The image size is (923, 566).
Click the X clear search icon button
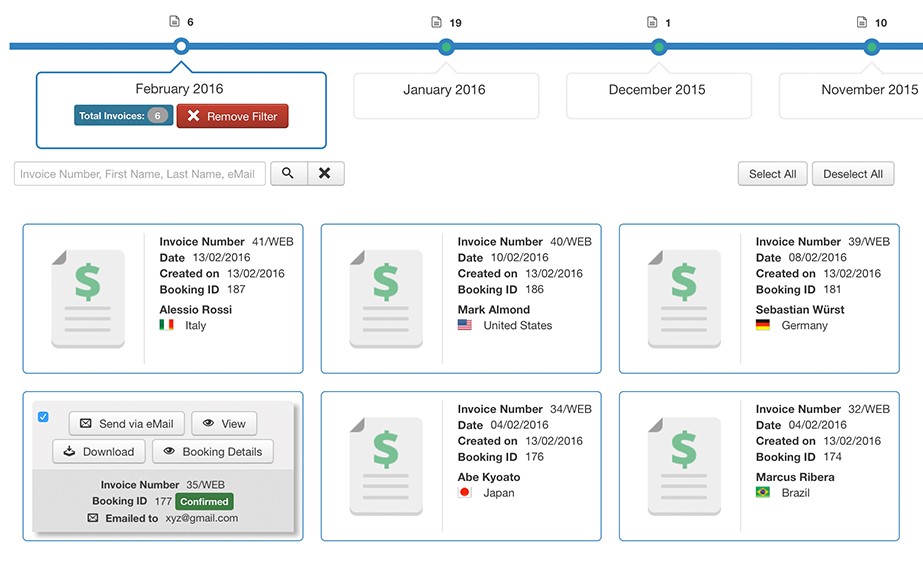325,173
